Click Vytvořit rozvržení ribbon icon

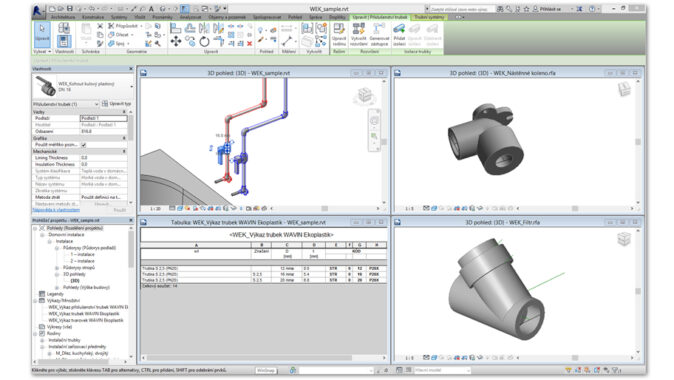point(358,34)
